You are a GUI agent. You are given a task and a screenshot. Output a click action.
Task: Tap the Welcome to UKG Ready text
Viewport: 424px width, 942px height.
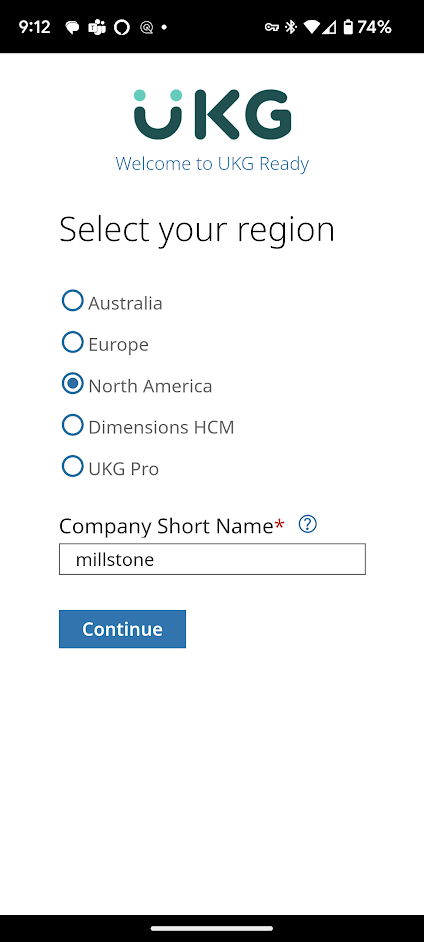[212, 163]
